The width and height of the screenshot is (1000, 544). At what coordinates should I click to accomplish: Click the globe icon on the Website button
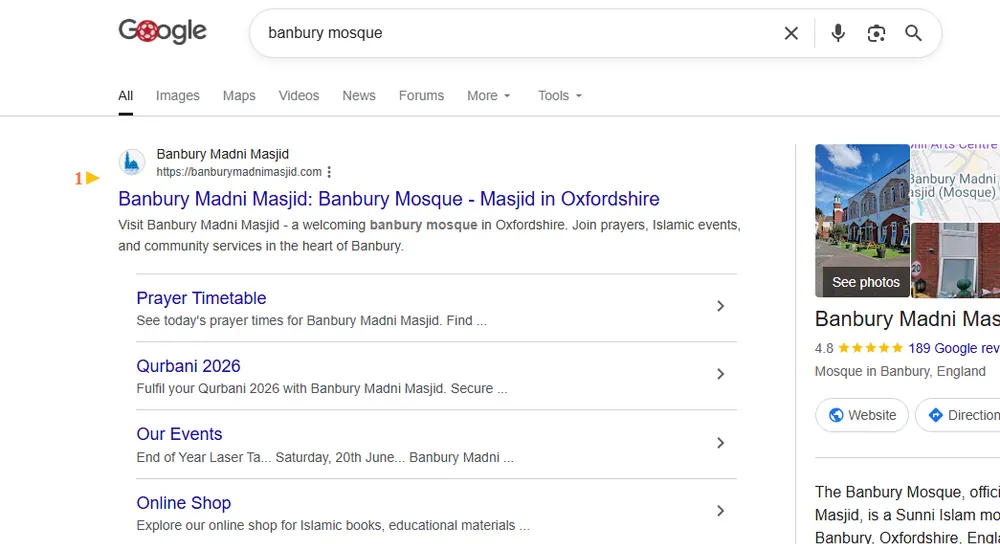click(835, 415)
